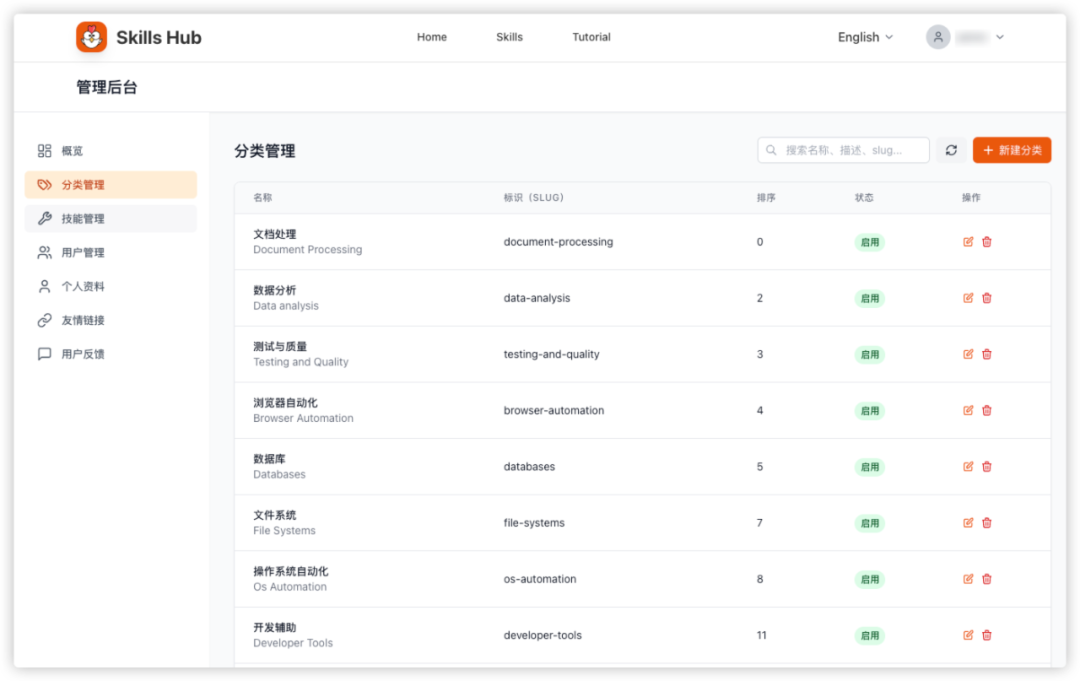Viewport: 1080px width, 681px height.
Task: Open the English language dropdown
Action: pyautogui.click(x=864, y=37)
